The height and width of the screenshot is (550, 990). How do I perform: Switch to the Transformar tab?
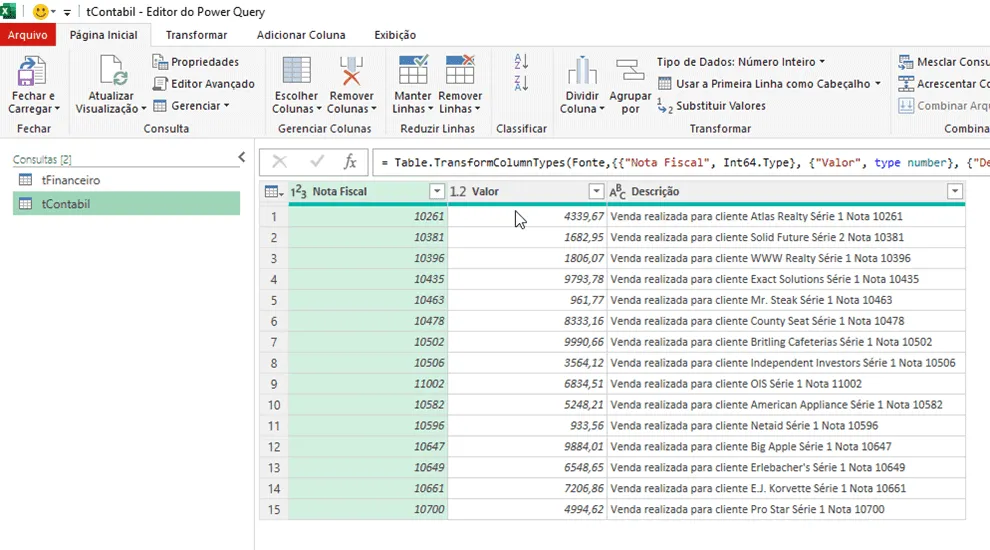point(196,35)
